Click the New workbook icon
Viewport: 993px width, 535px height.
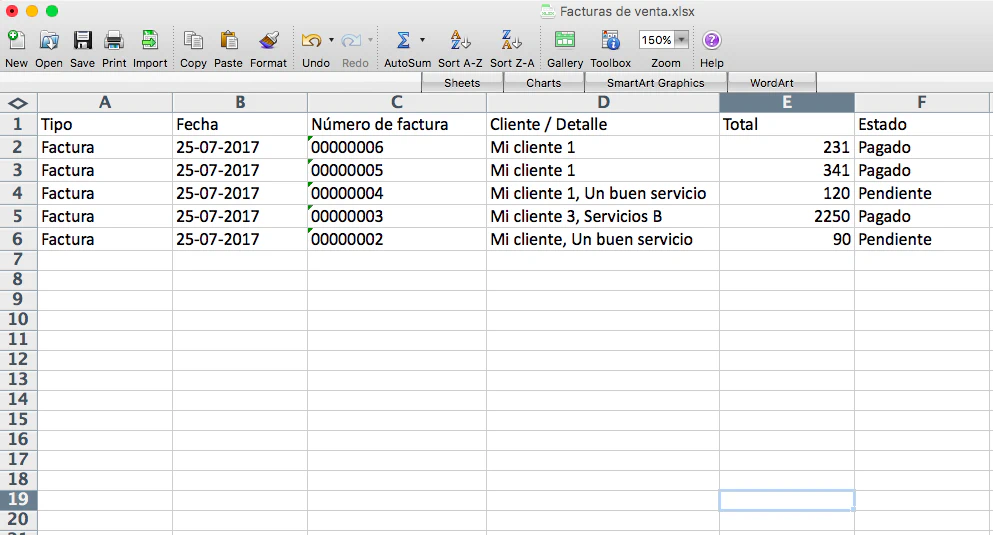click(x=16, y=41)
